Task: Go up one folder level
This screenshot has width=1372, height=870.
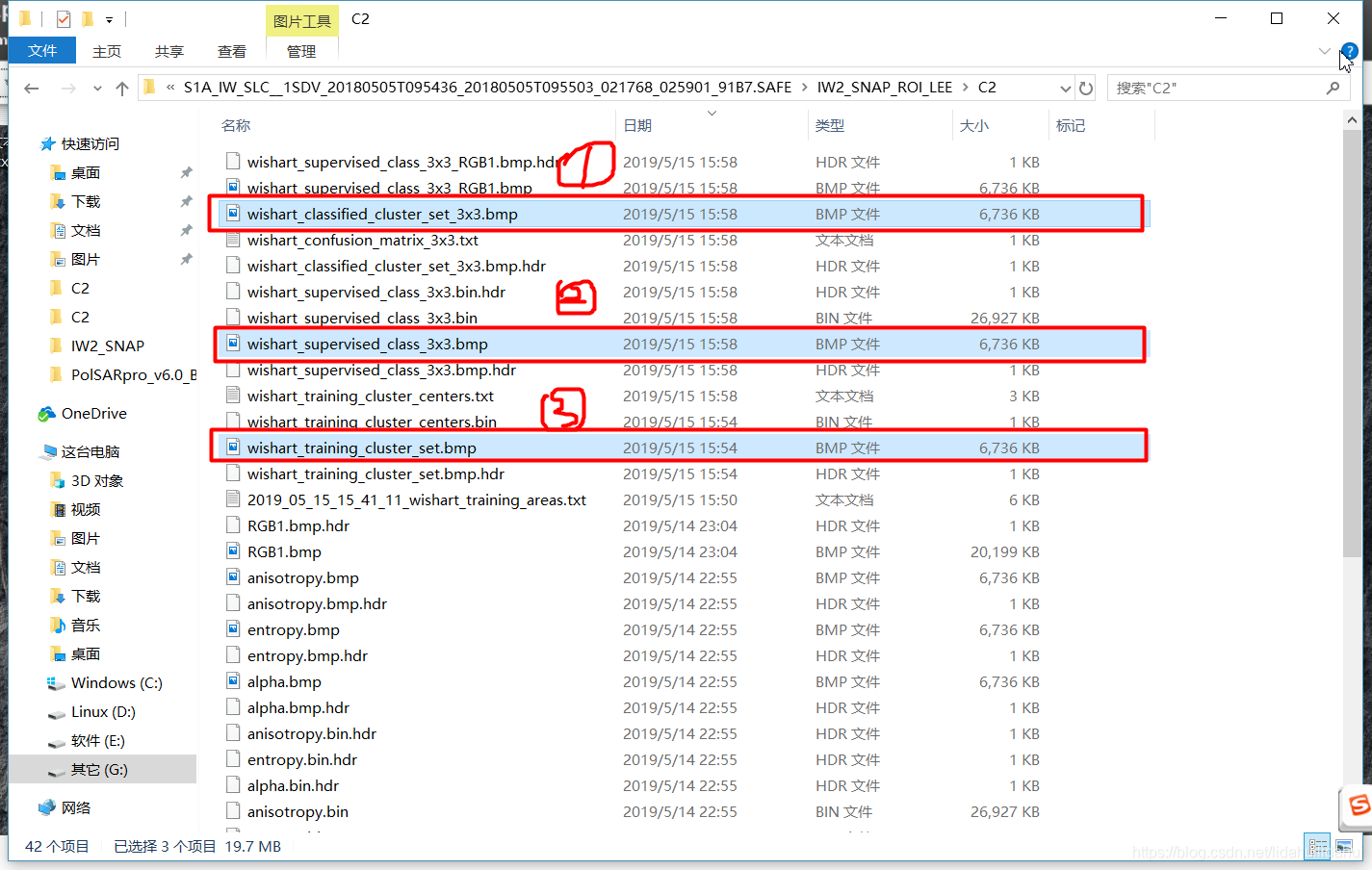Action: [x=122, y=89]
